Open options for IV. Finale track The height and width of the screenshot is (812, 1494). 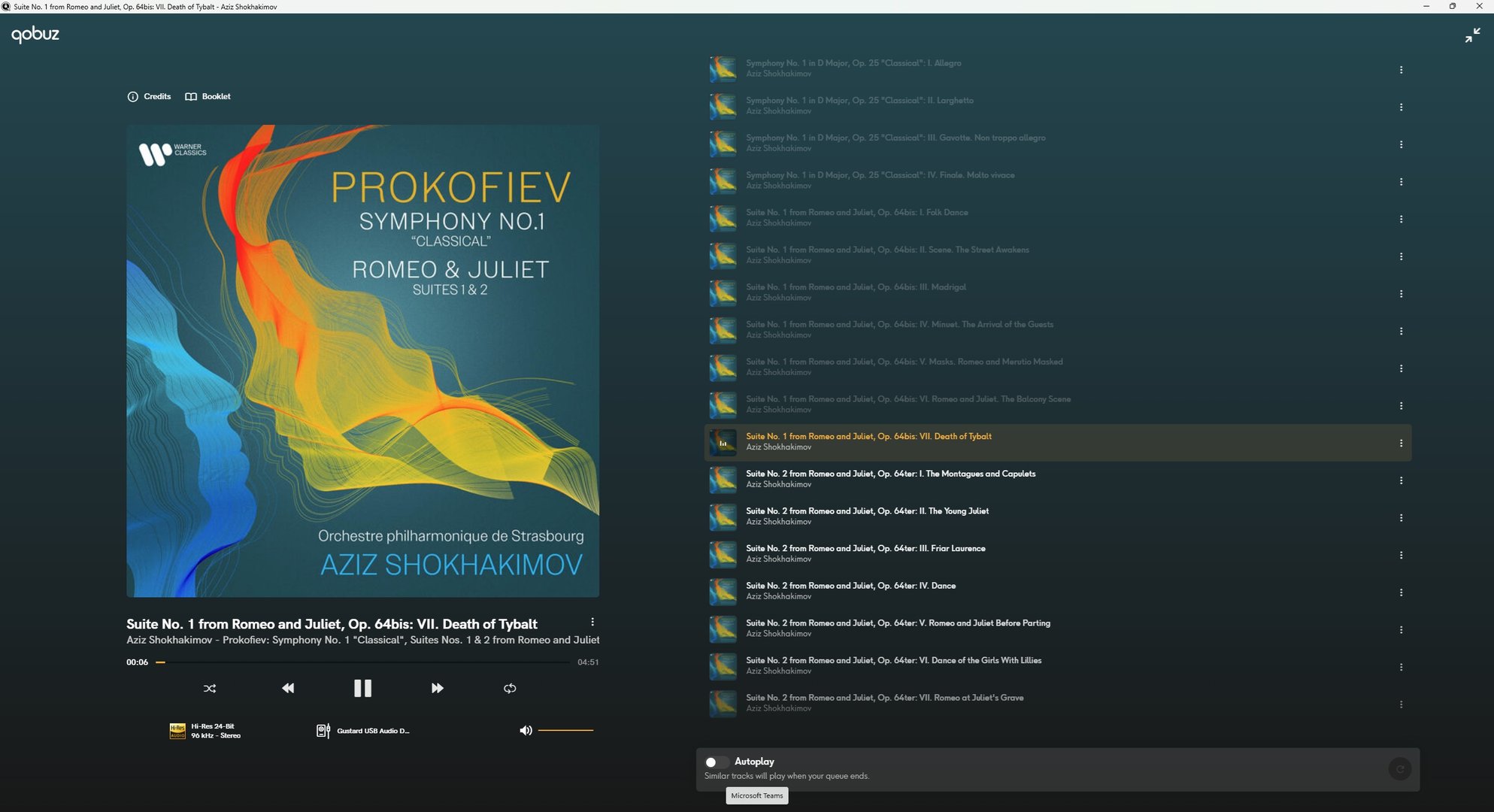1401,182
